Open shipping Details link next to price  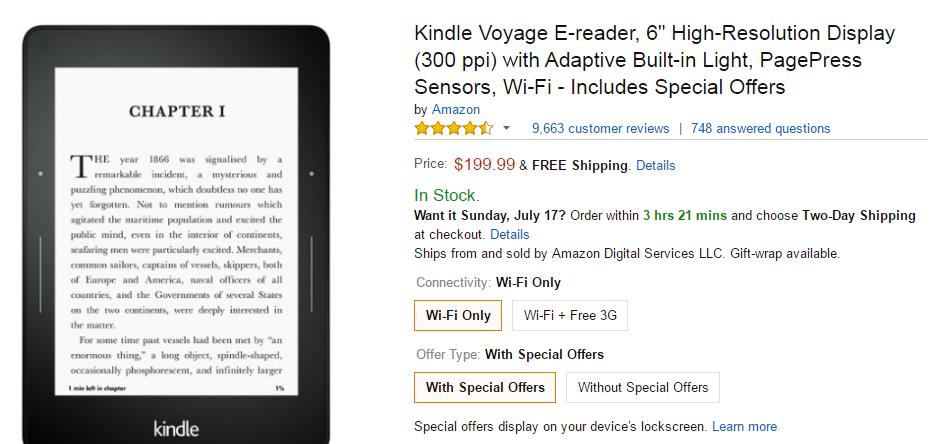pyautogui.click(x=655, y=165)
